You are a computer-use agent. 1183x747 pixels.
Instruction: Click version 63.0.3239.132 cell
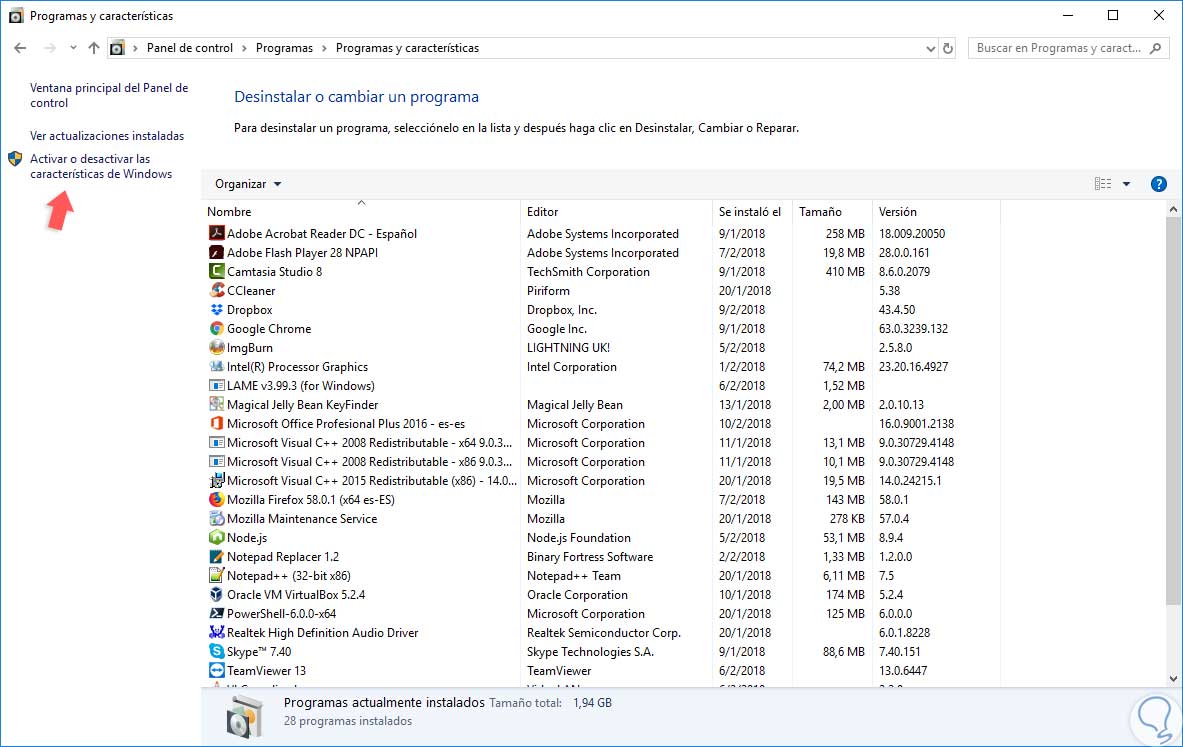tap(913, 328)
